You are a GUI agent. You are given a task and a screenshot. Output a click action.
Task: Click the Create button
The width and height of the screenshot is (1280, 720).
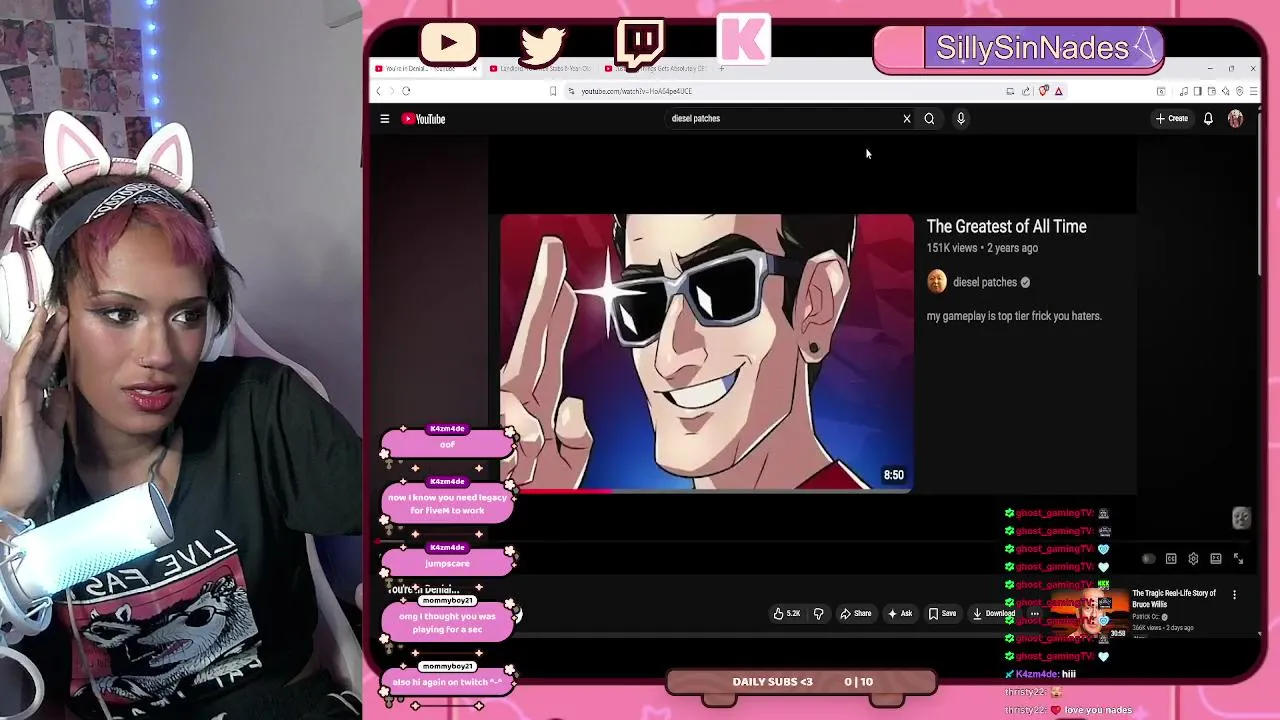click(1172, 119)
